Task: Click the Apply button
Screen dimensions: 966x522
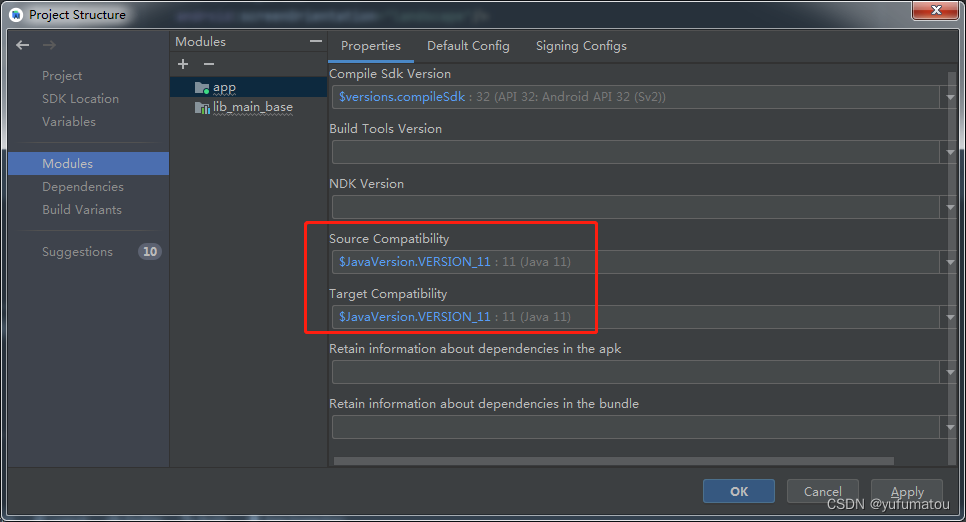Action: (907, 491)
